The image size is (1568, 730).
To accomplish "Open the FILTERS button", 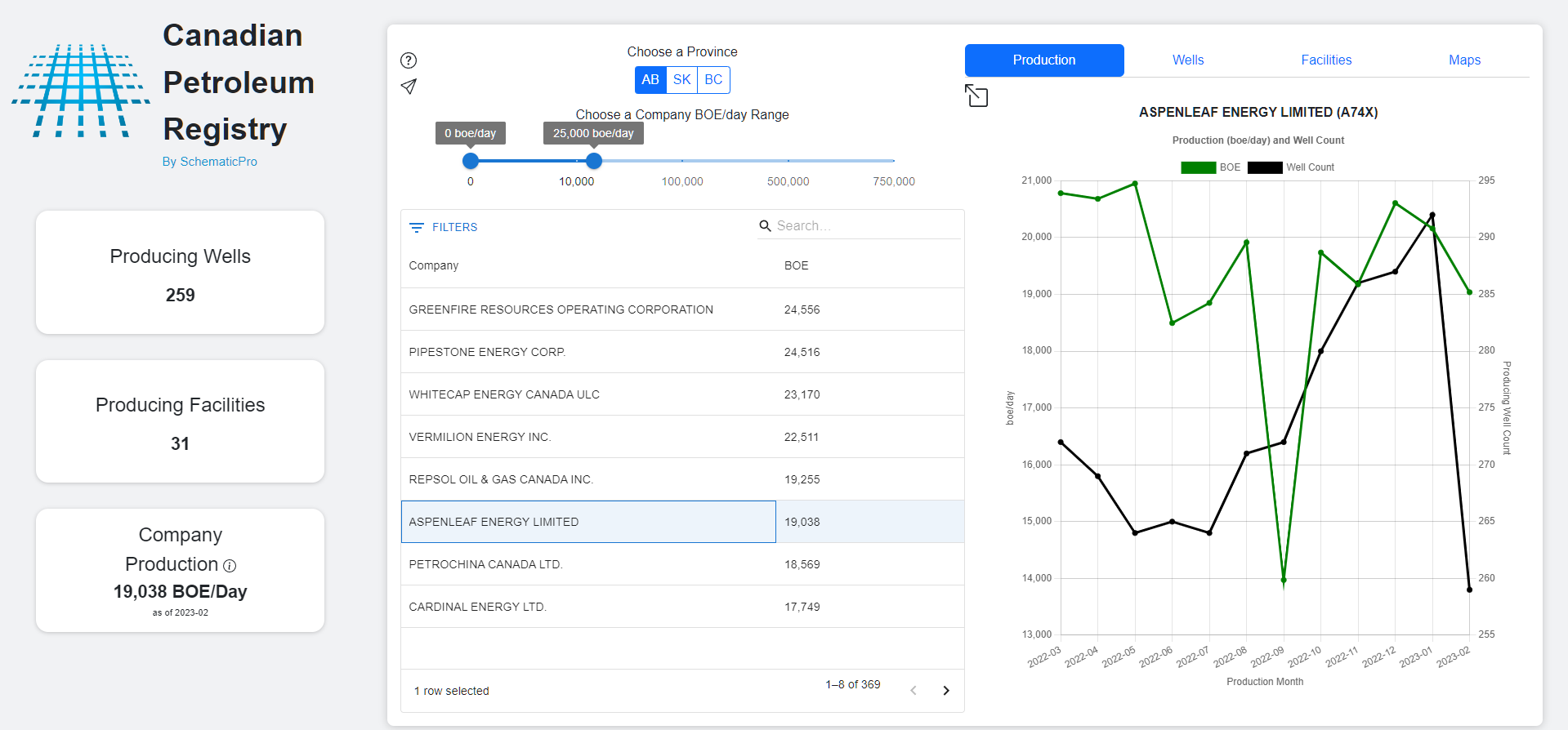I will 444,227.
